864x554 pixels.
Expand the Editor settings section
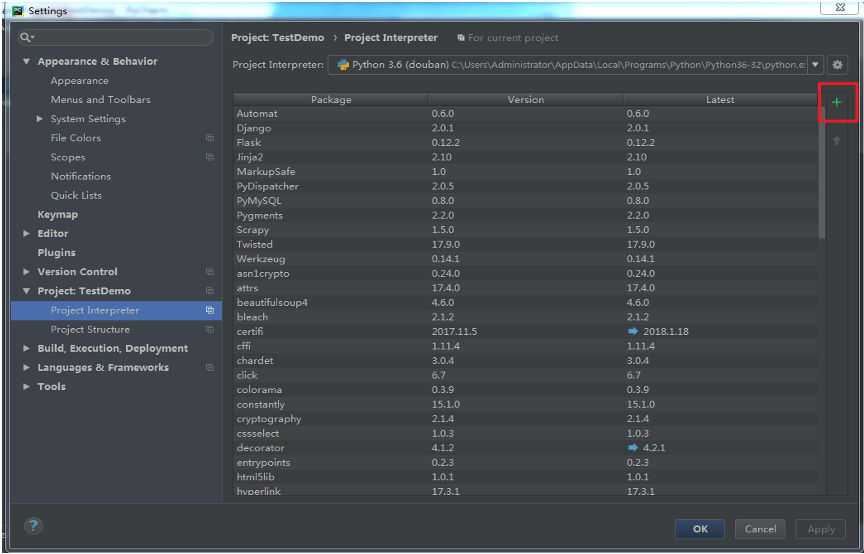point(26,234)
